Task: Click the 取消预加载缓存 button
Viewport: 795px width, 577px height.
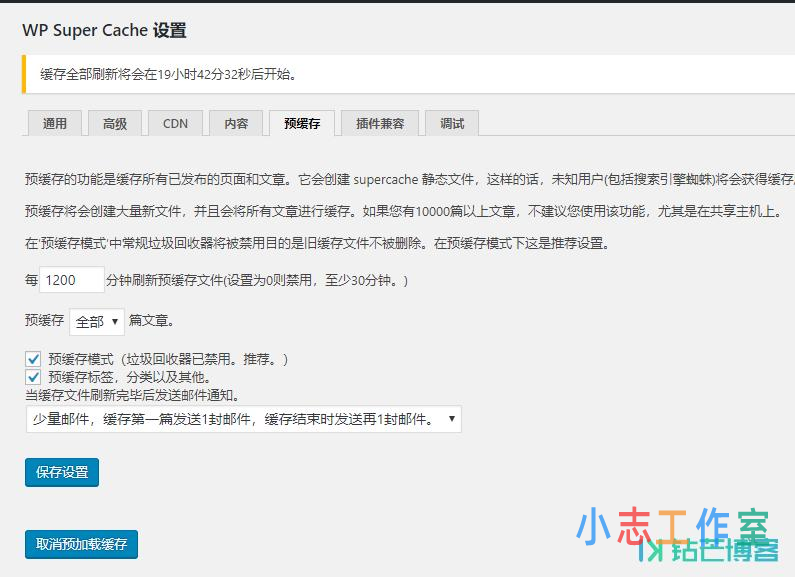Action: point(81,544)
